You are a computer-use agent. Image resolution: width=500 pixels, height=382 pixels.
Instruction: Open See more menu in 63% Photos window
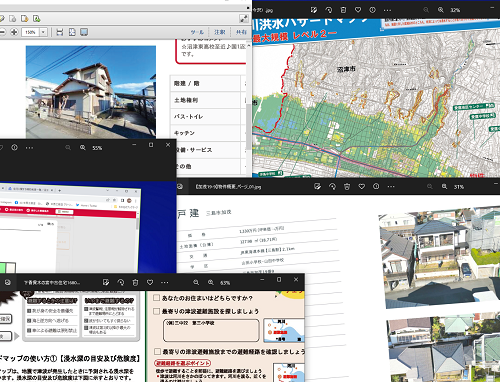tap(165, 282)
